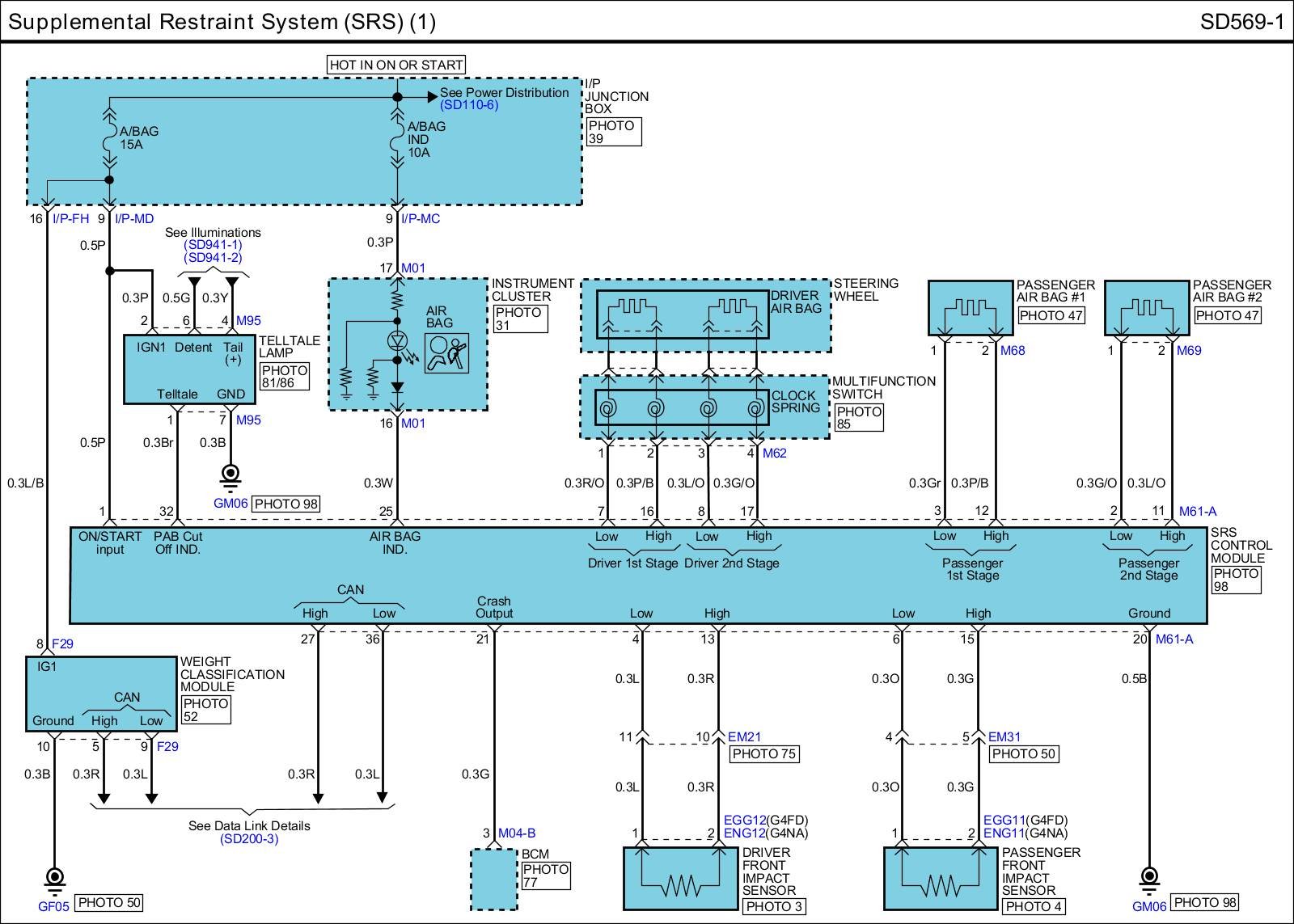Select the A/BAG IND 10A fuse symbol
Viewport: 1294px width, 924px height.
(397, 139)
